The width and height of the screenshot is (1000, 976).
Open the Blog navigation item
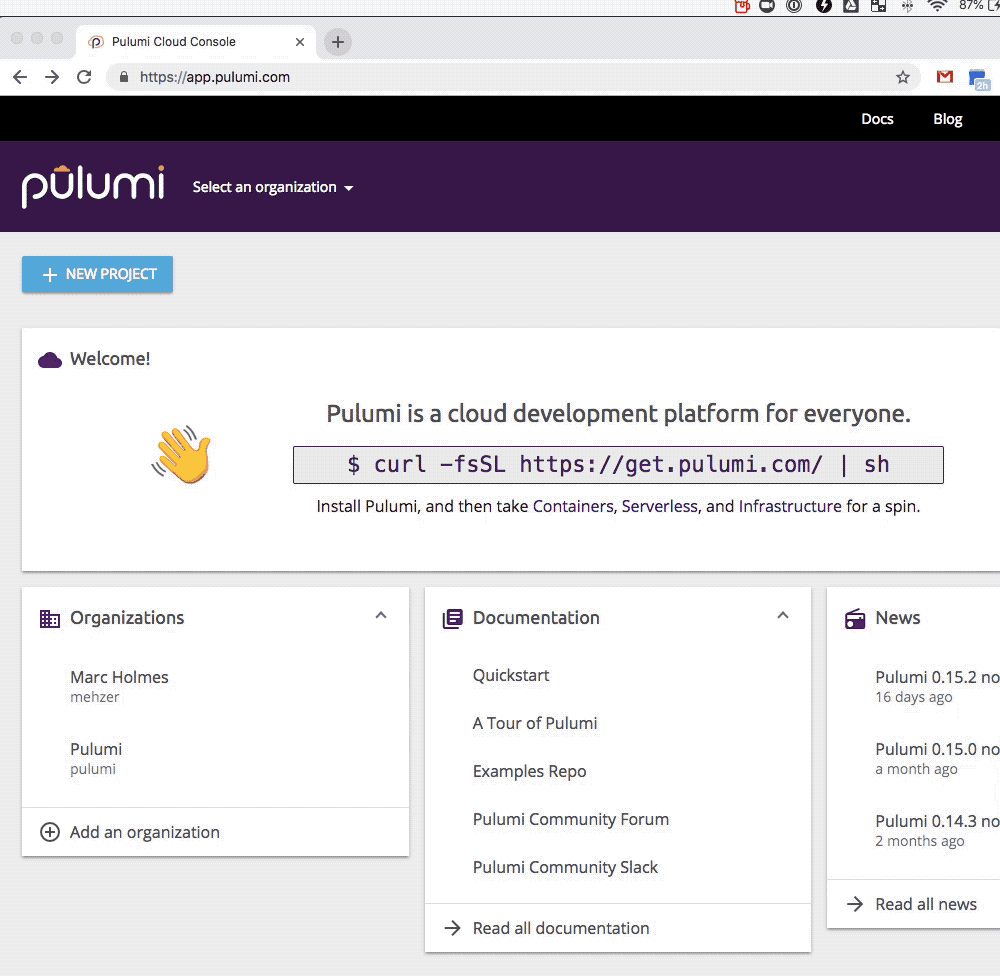point(946,118)
